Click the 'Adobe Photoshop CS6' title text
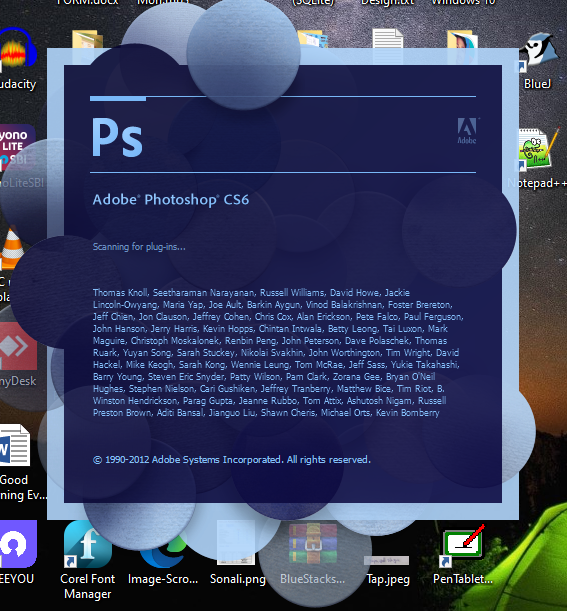Image resolution: width=567 pixels, height=611 pixels. [171, 200]
